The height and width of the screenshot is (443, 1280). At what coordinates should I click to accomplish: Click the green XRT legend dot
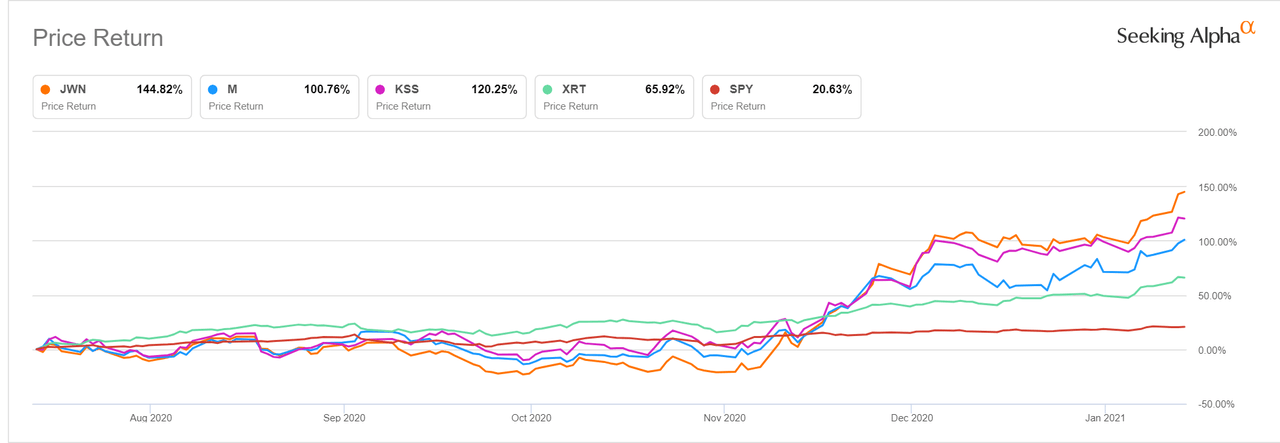549,90
